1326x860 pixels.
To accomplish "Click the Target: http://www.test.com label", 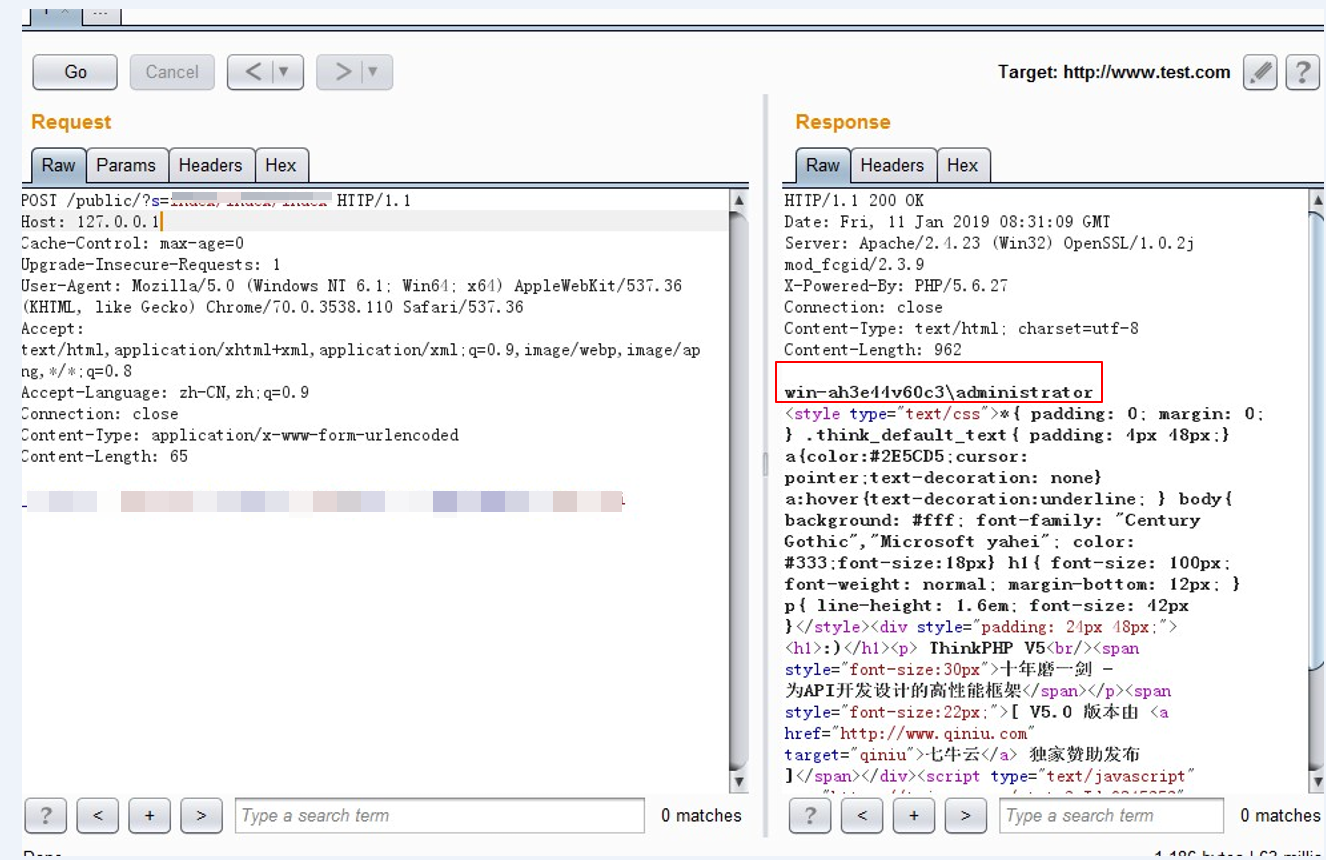I will [x=1114, y=72].
